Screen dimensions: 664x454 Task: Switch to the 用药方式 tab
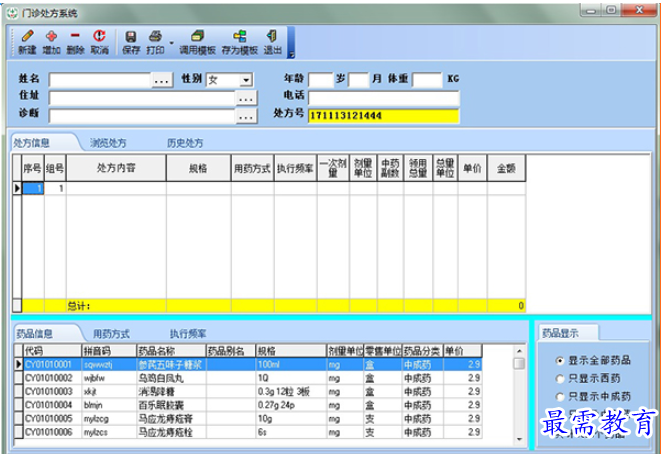111,333
